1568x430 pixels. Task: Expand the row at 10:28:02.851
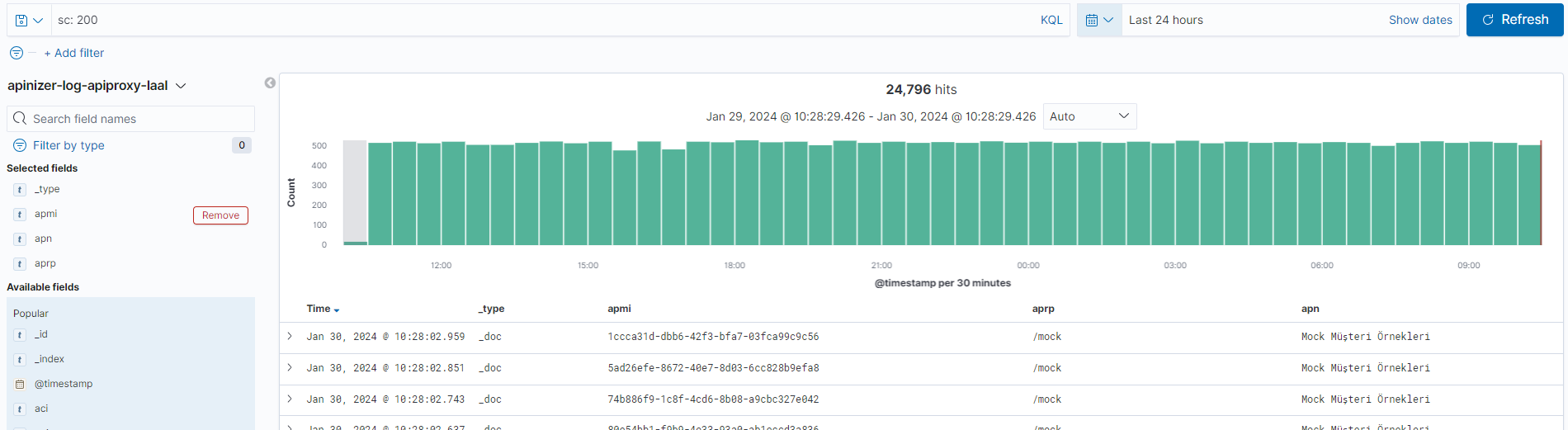(290, 368)
